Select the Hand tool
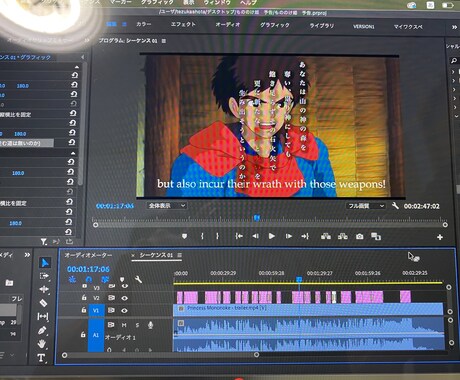Screen dimensions: 460x380 pos(42,344)
